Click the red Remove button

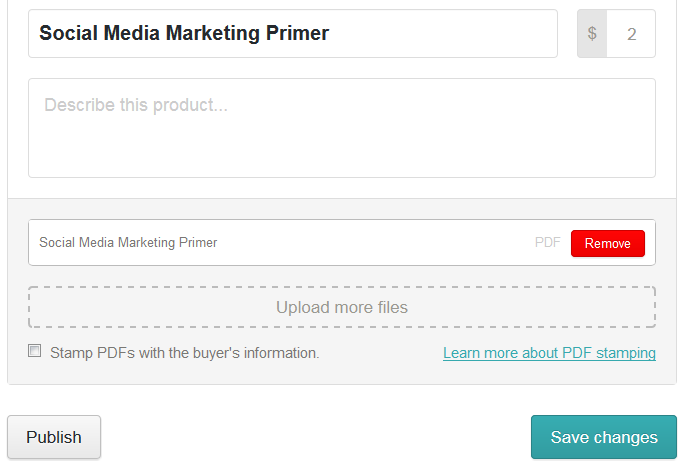pos(607,243)
